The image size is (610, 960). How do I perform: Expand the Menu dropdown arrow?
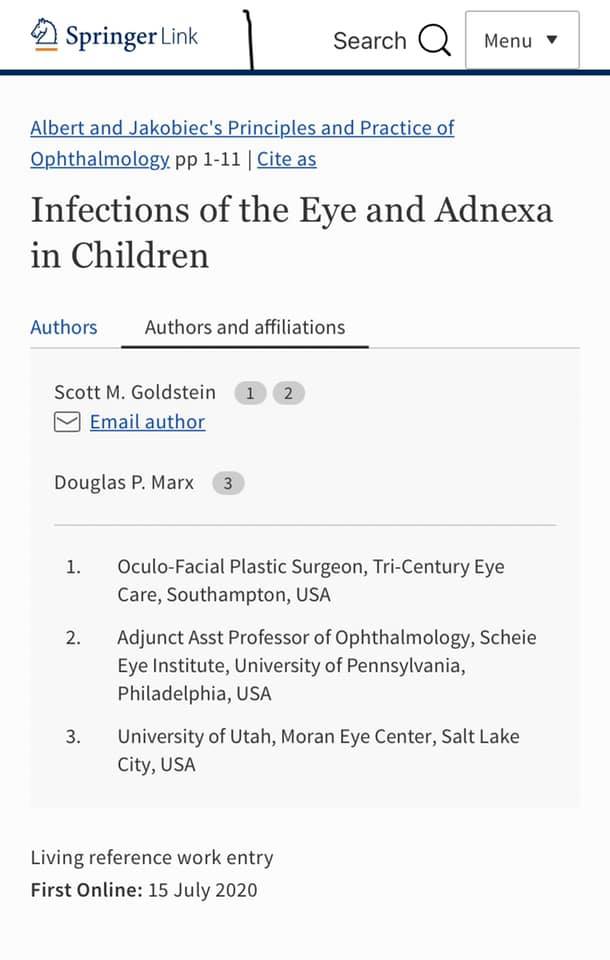[x=552, y=40]
